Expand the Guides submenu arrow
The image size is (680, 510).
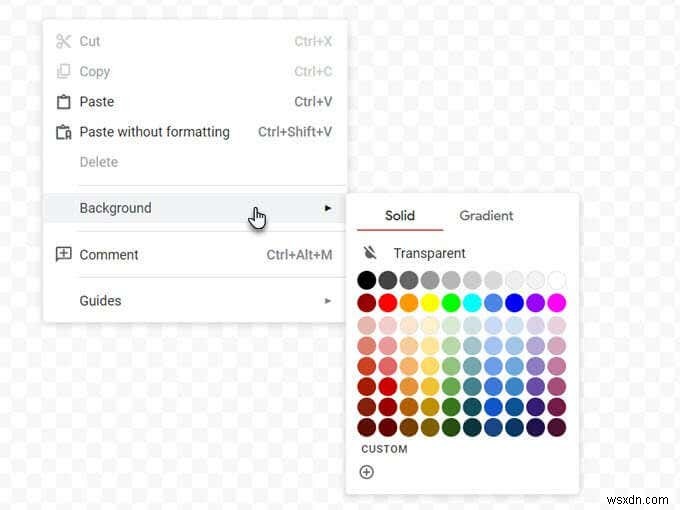pos(328,301)
